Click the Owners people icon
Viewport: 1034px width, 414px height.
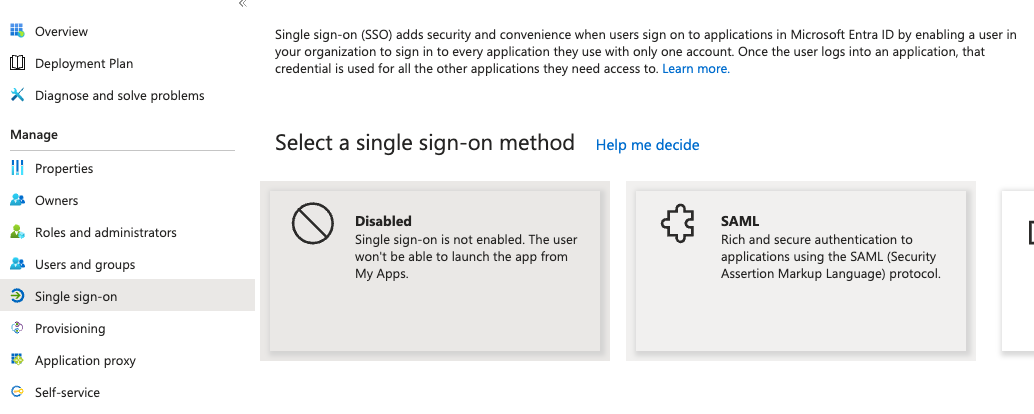18,200
